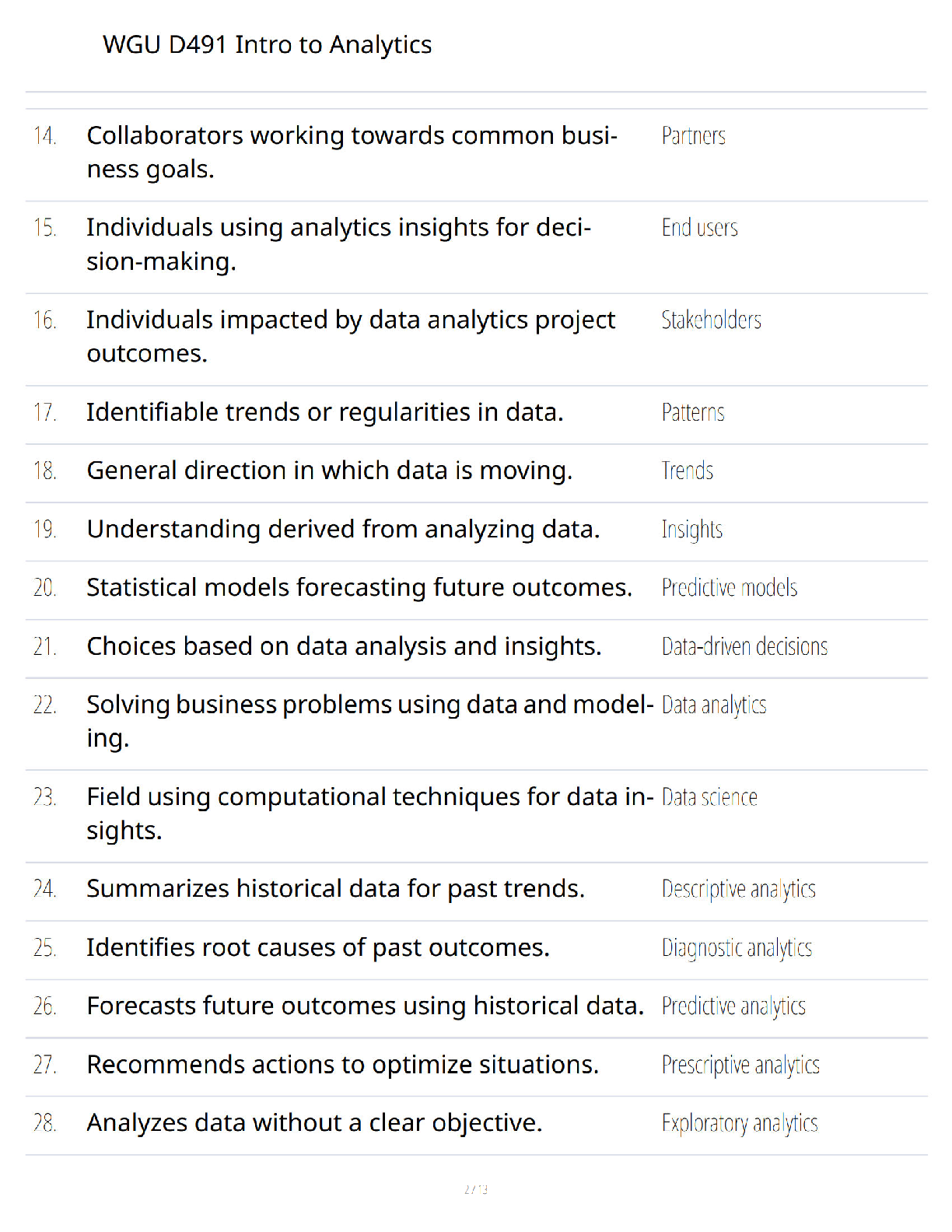952x1232 pixels.
Task: Select the Prescriptive analytics term
Action: point(740,1066)
